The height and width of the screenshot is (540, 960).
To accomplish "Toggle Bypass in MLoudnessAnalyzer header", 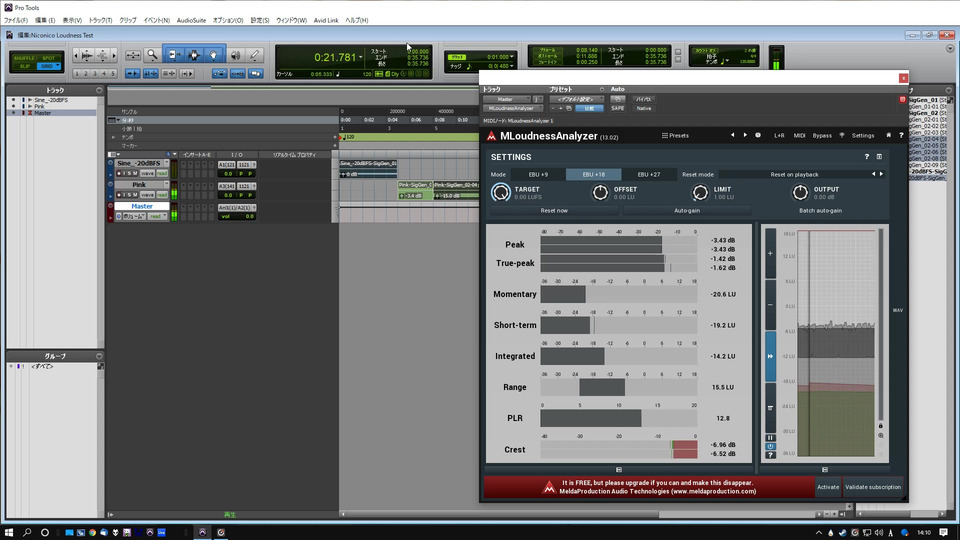I will [x=822, y=135].
